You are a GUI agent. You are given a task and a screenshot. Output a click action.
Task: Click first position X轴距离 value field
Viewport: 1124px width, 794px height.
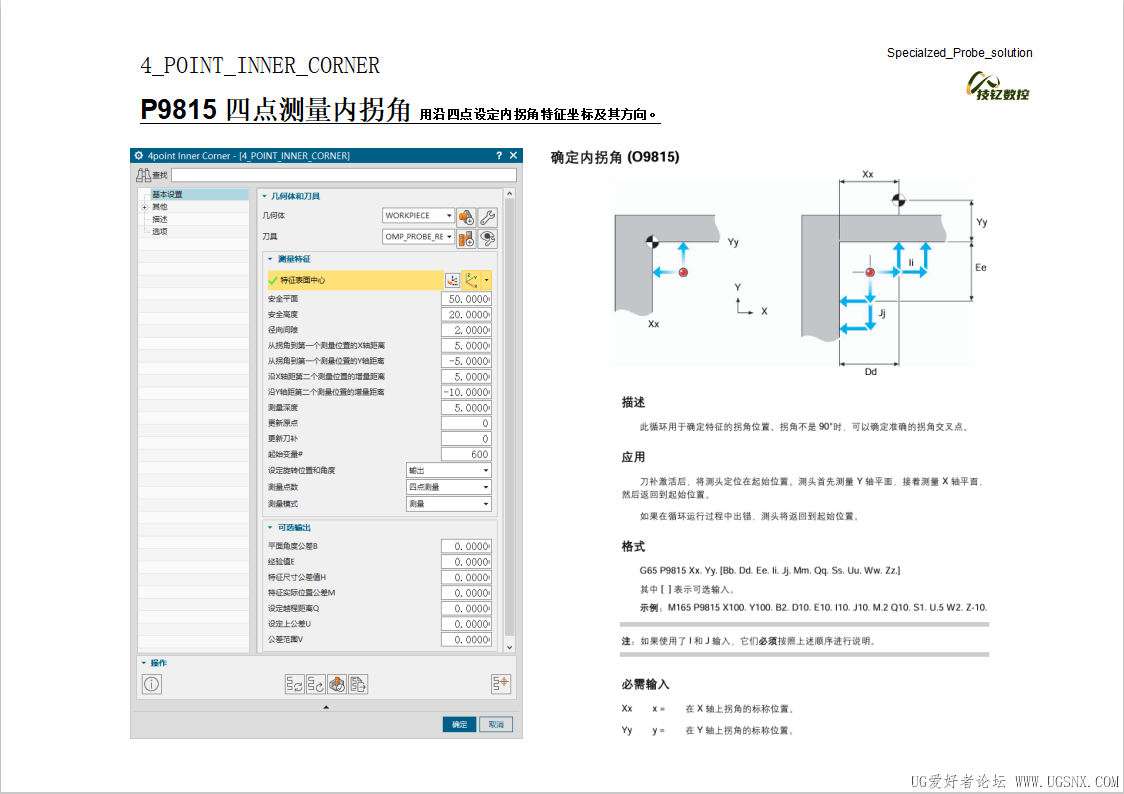467,346
